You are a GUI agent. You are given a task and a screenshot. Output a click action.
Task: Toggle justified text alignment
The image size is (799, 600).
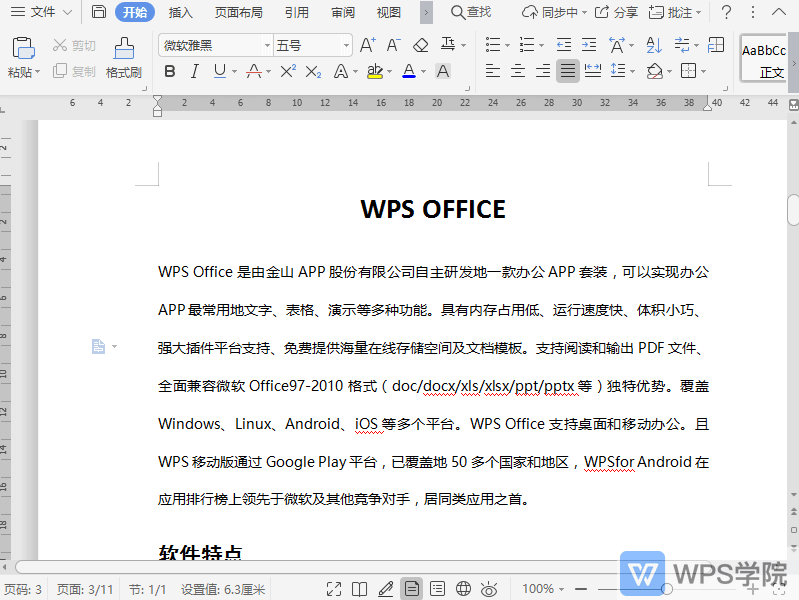[568, 71]
